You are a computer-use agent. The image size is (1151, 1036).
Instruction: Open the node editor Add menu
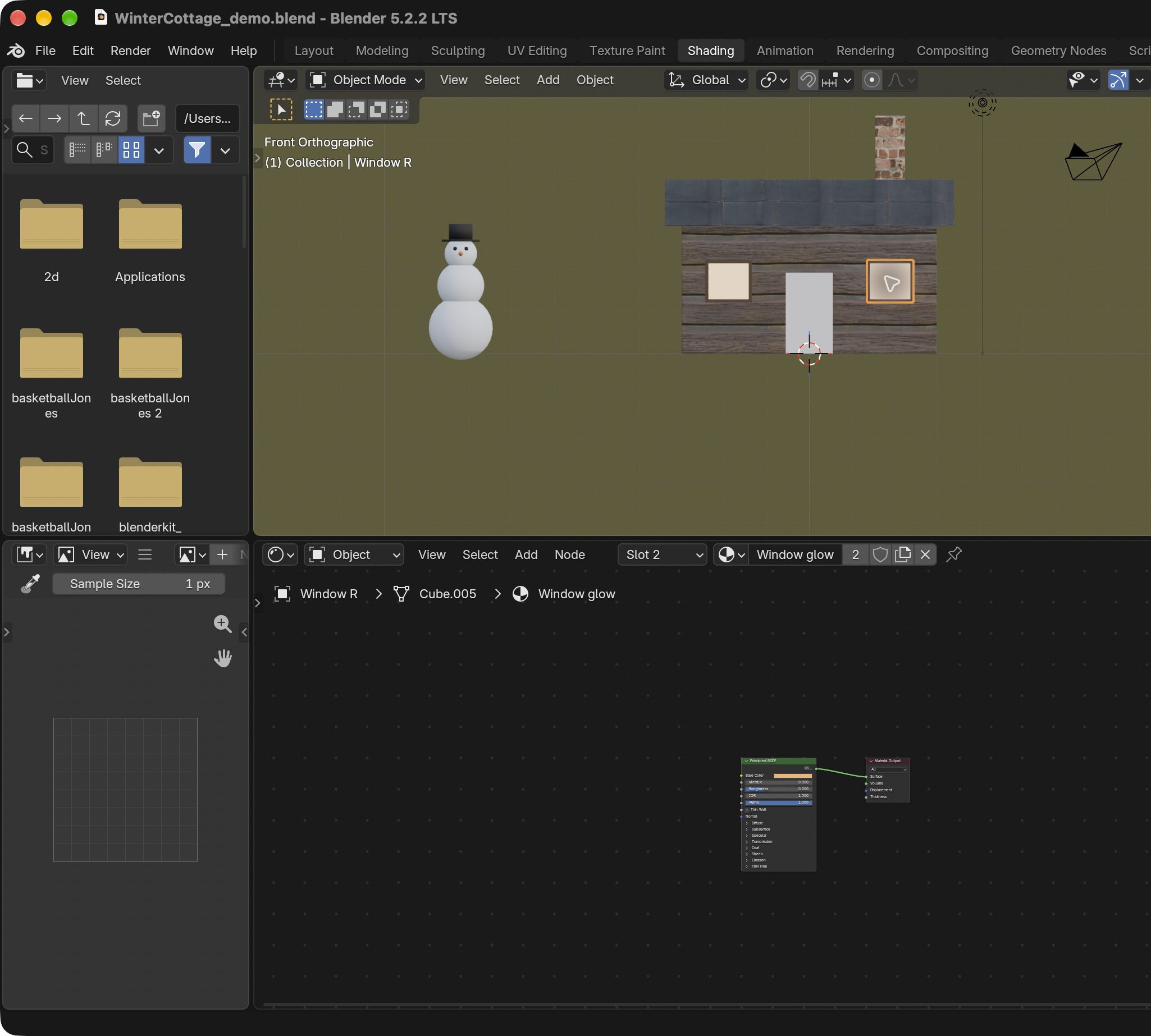click(526, 554)
